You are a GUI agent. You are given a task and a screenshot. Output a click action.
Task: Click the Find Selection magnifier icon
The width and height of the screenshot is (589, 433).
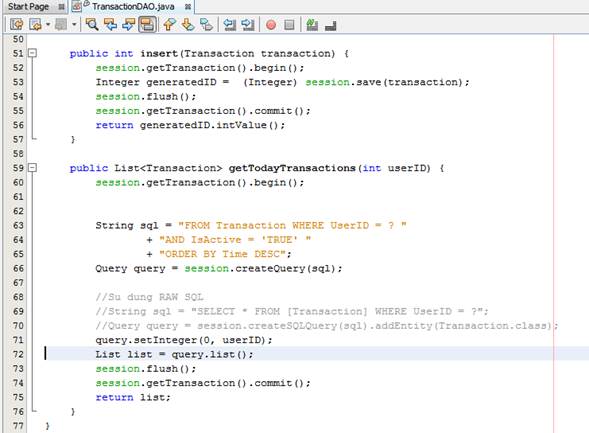pyautogui.click(x=92, y=25)
